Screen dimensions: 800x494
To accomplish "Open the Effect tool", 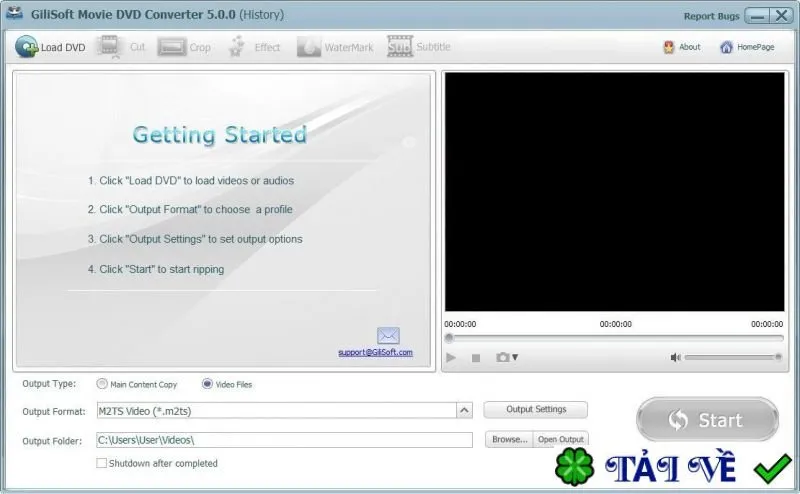I will 254,47.
